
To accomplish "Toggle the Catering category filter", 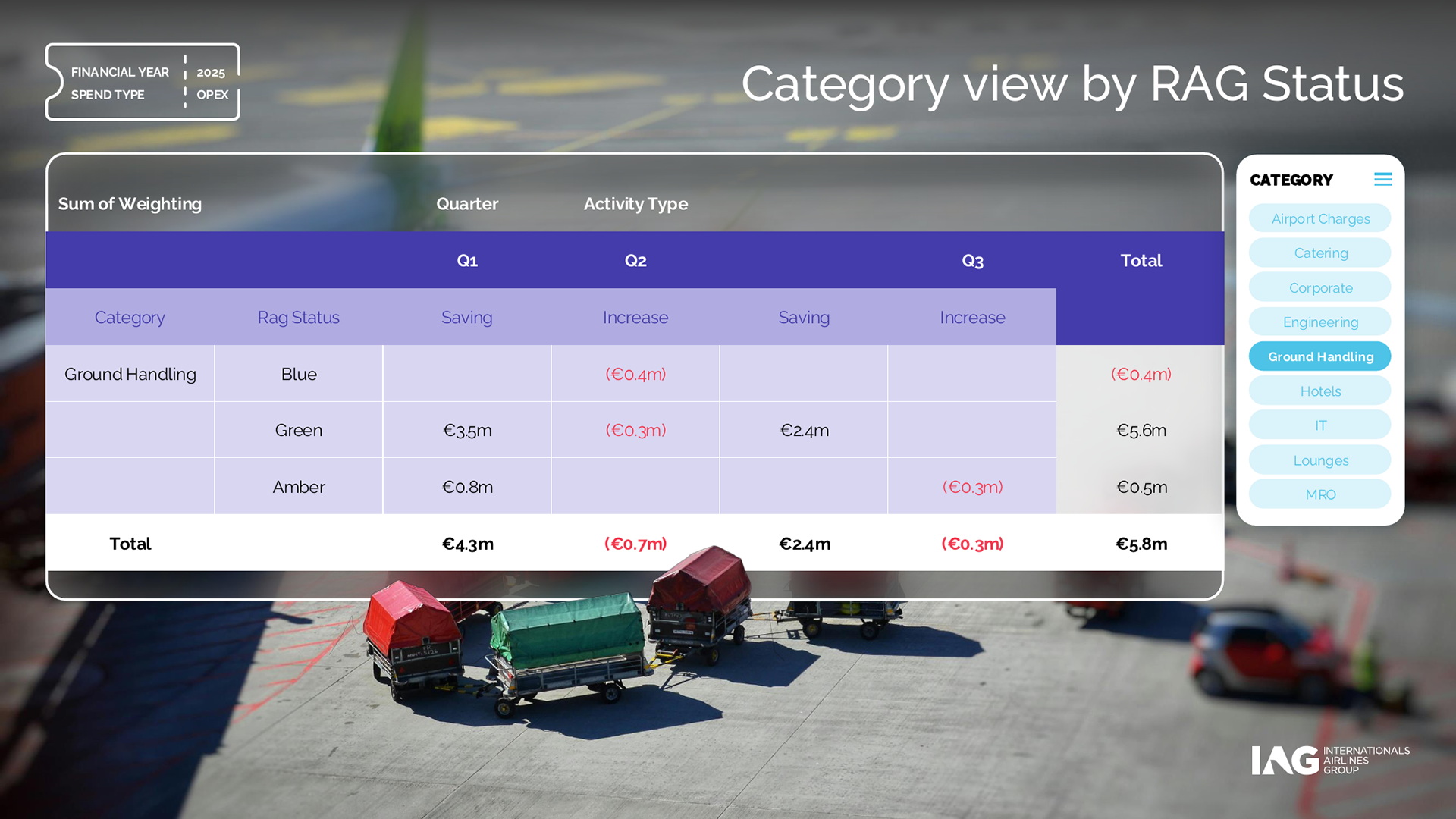I will (1319, 253).
